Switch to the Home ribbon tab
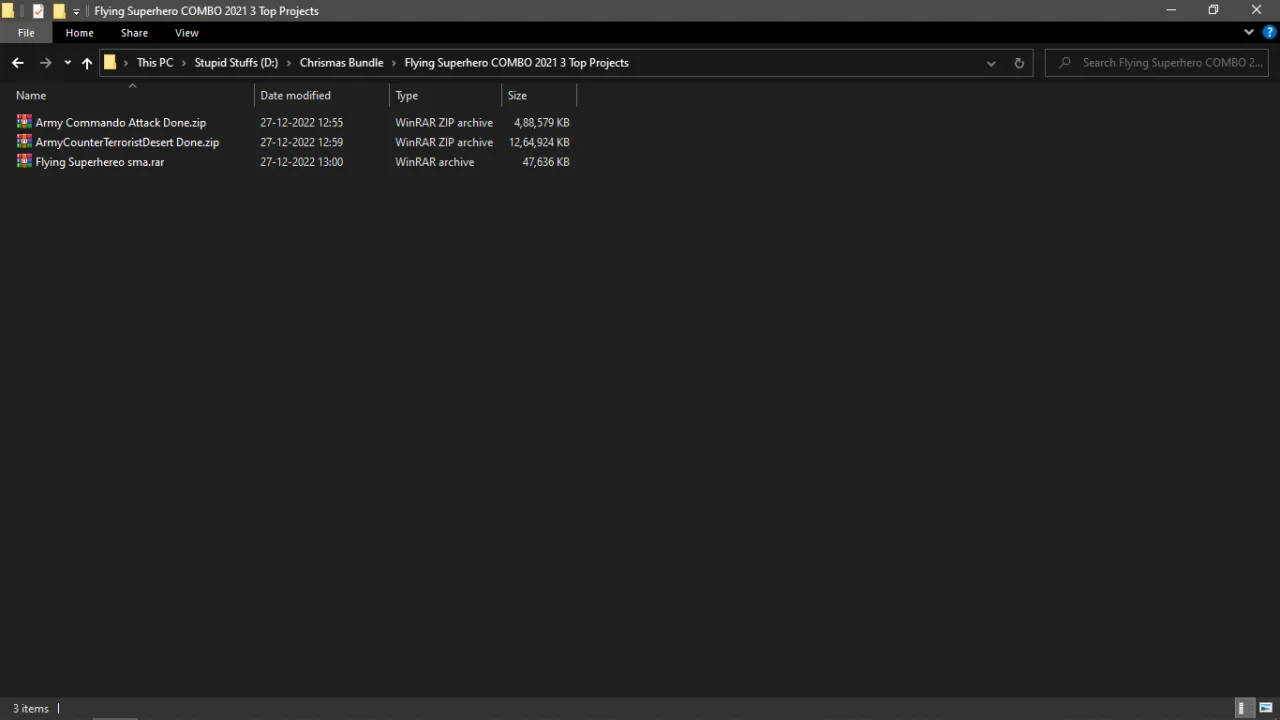Screen dimensions: 1280x720 pos(79,32)
